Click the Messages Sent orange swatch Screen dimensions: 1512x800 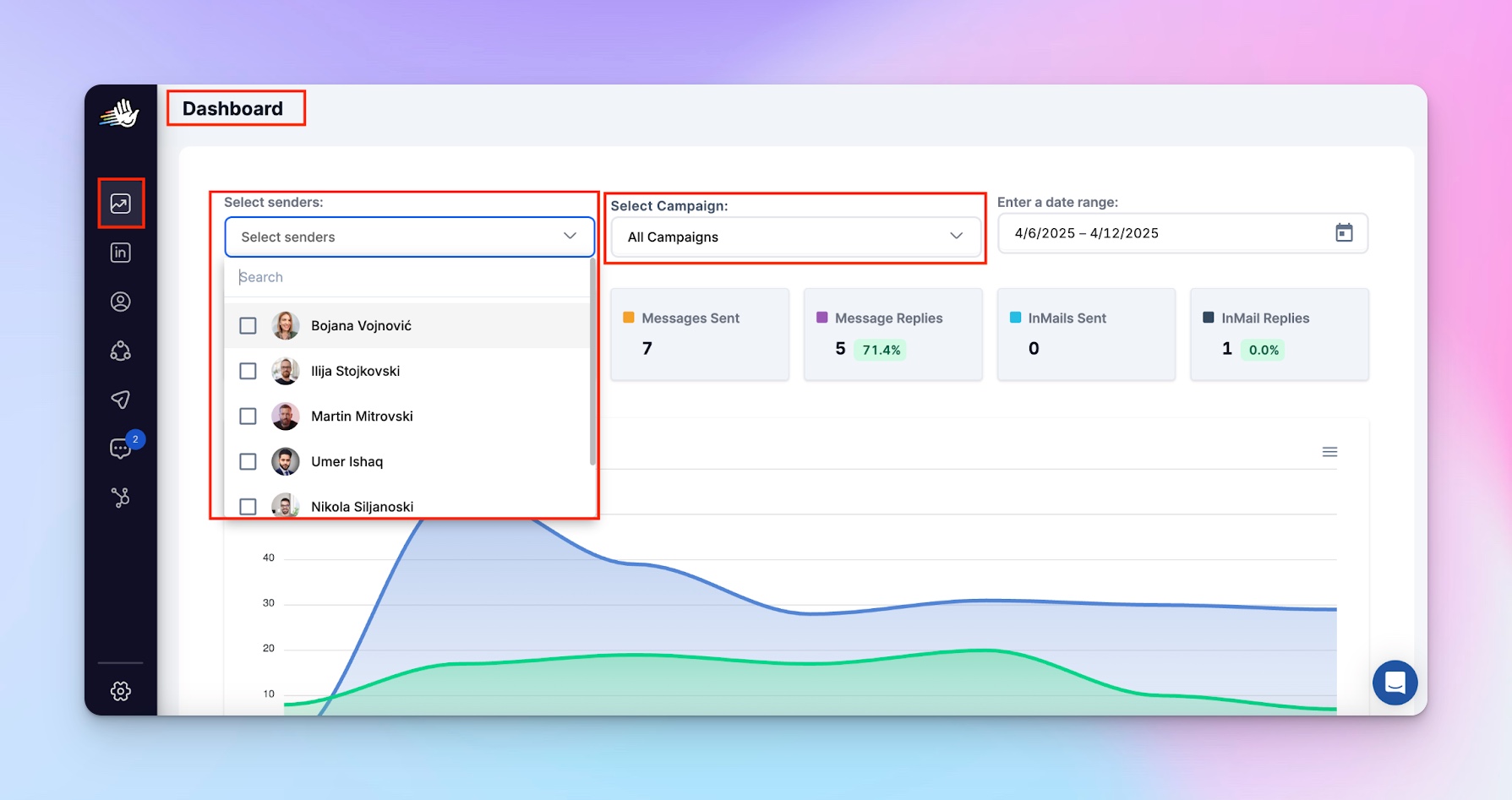pyautogui.click(x=629, y=318)
